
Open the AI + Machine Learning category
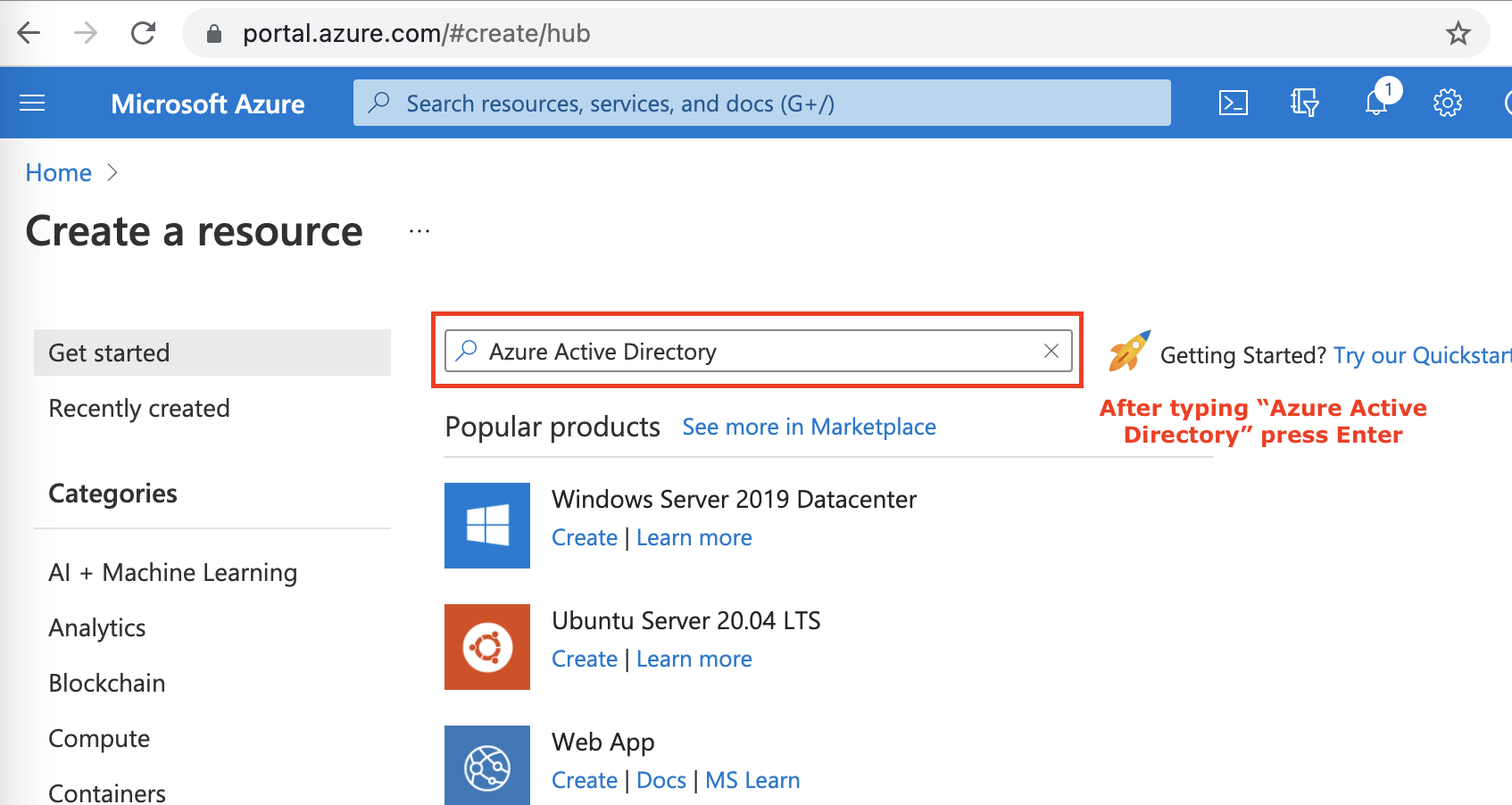(x=173, y=573)
